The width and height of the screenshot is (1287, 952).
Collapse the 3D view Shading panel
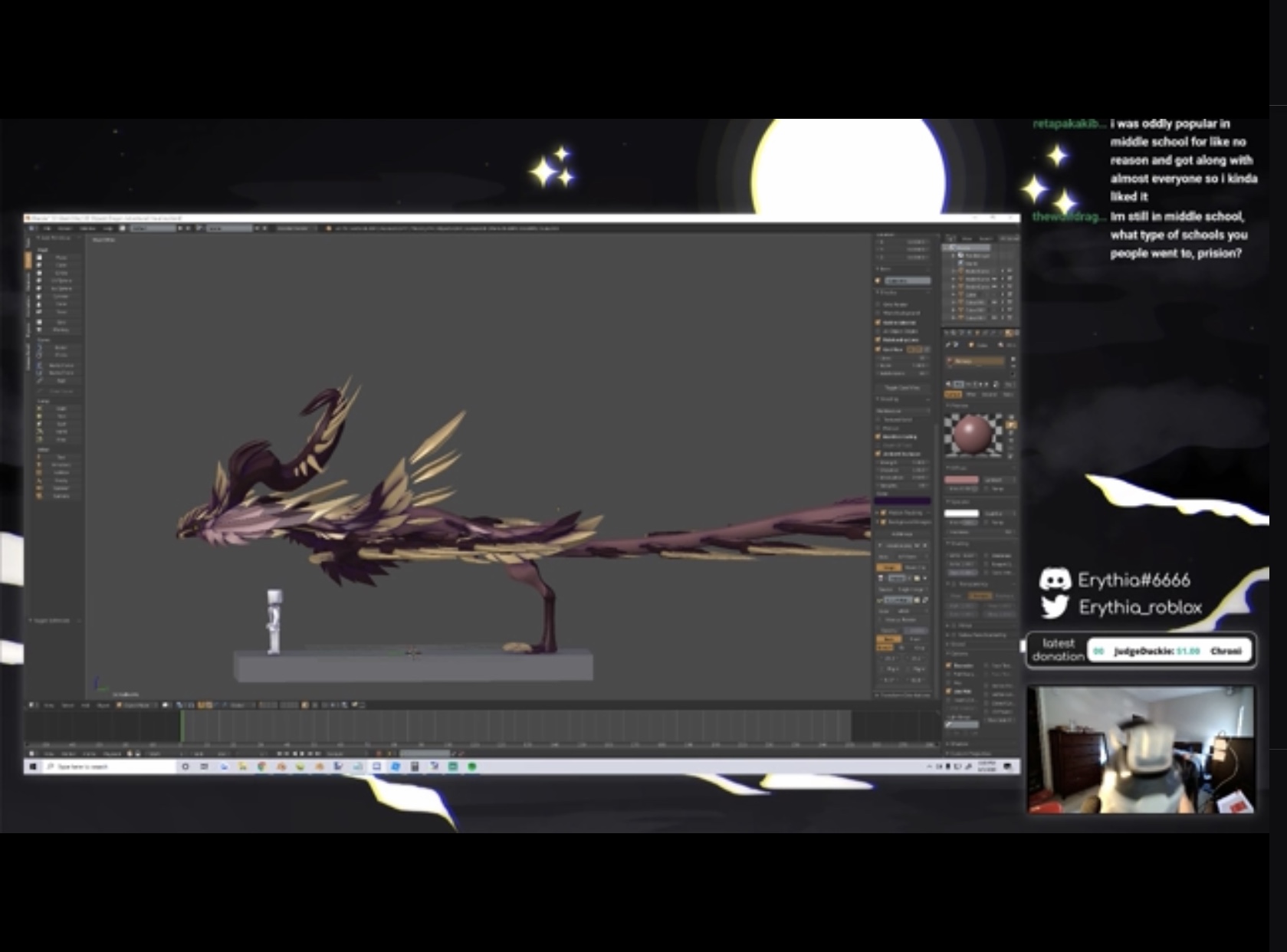[888, 399]
